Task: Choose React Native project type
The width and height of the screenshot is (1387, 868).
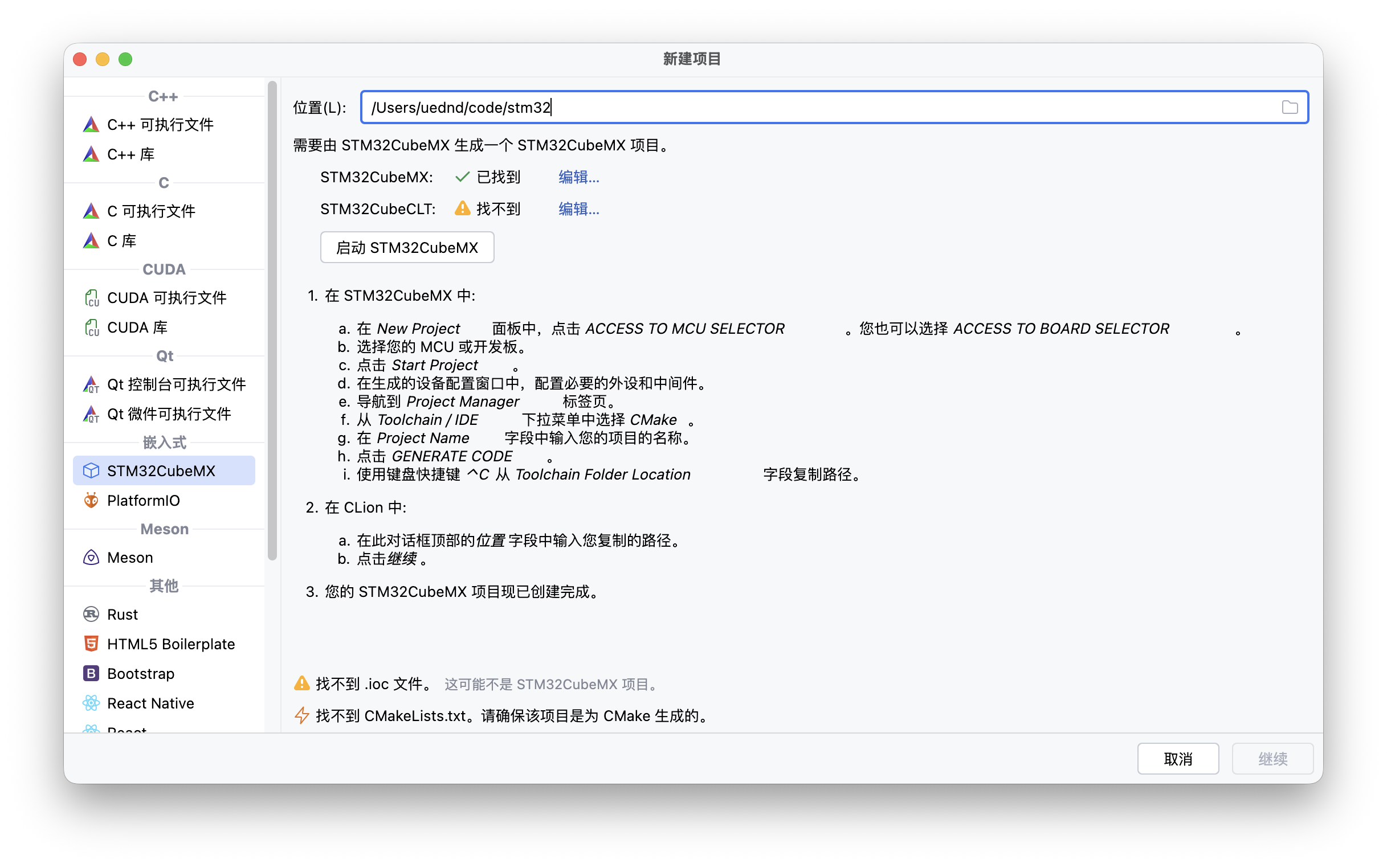Action: (x=164, y=703)
